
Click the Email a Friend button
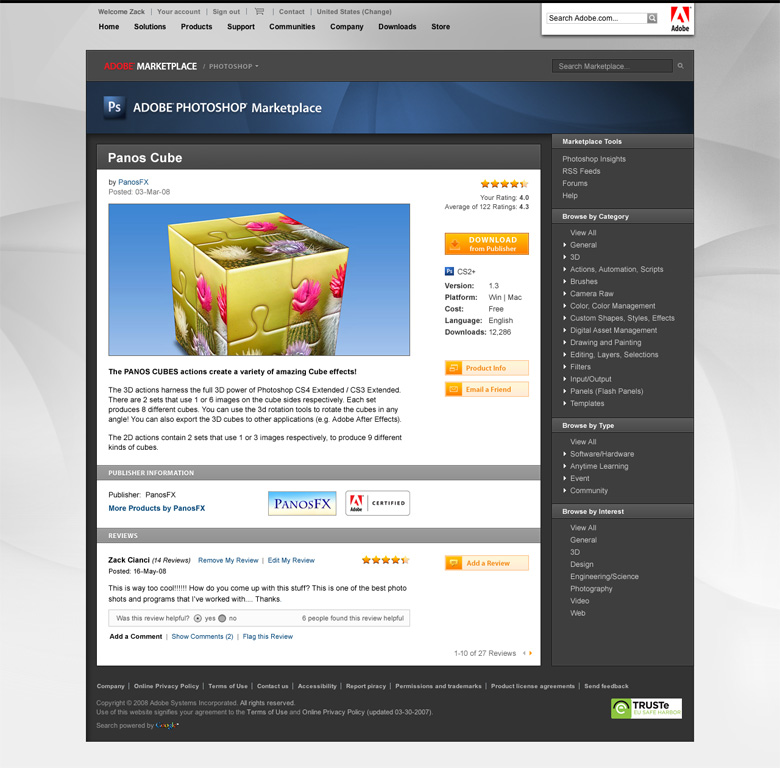pos(487,389)
